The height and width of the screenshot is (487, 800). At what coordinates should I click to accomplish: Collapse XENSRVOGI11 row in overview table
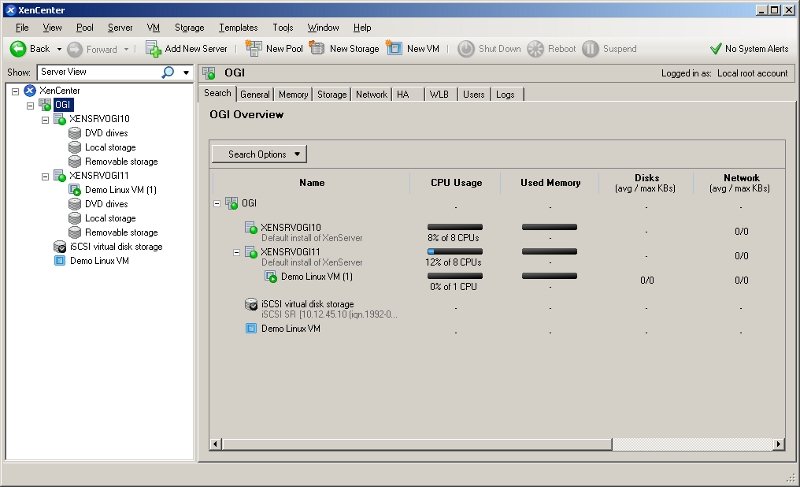[236, 252]
